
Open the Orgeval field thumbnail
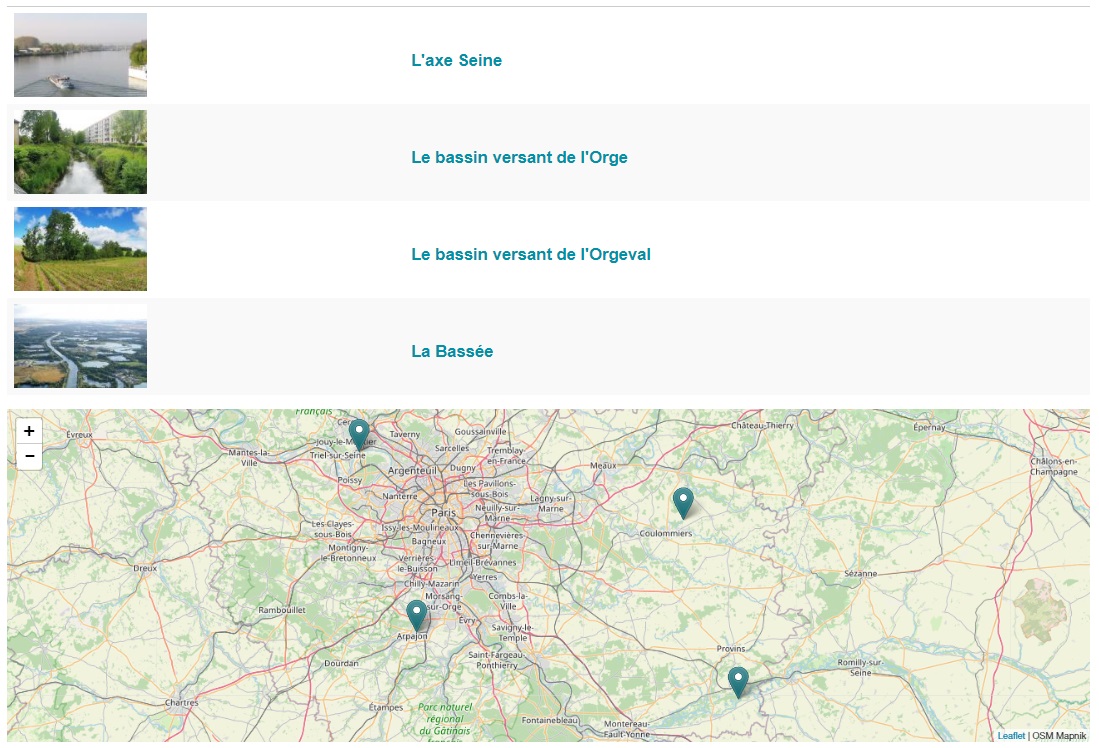coord(80,249)
